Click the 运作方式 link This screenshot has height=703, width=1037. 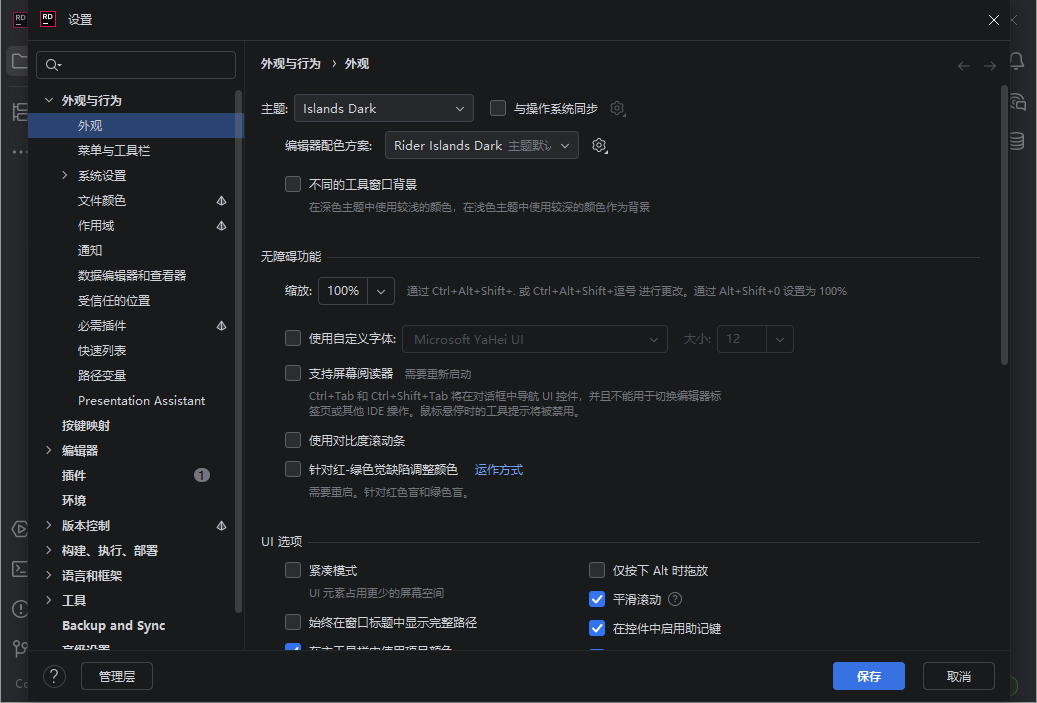(498, 469)
